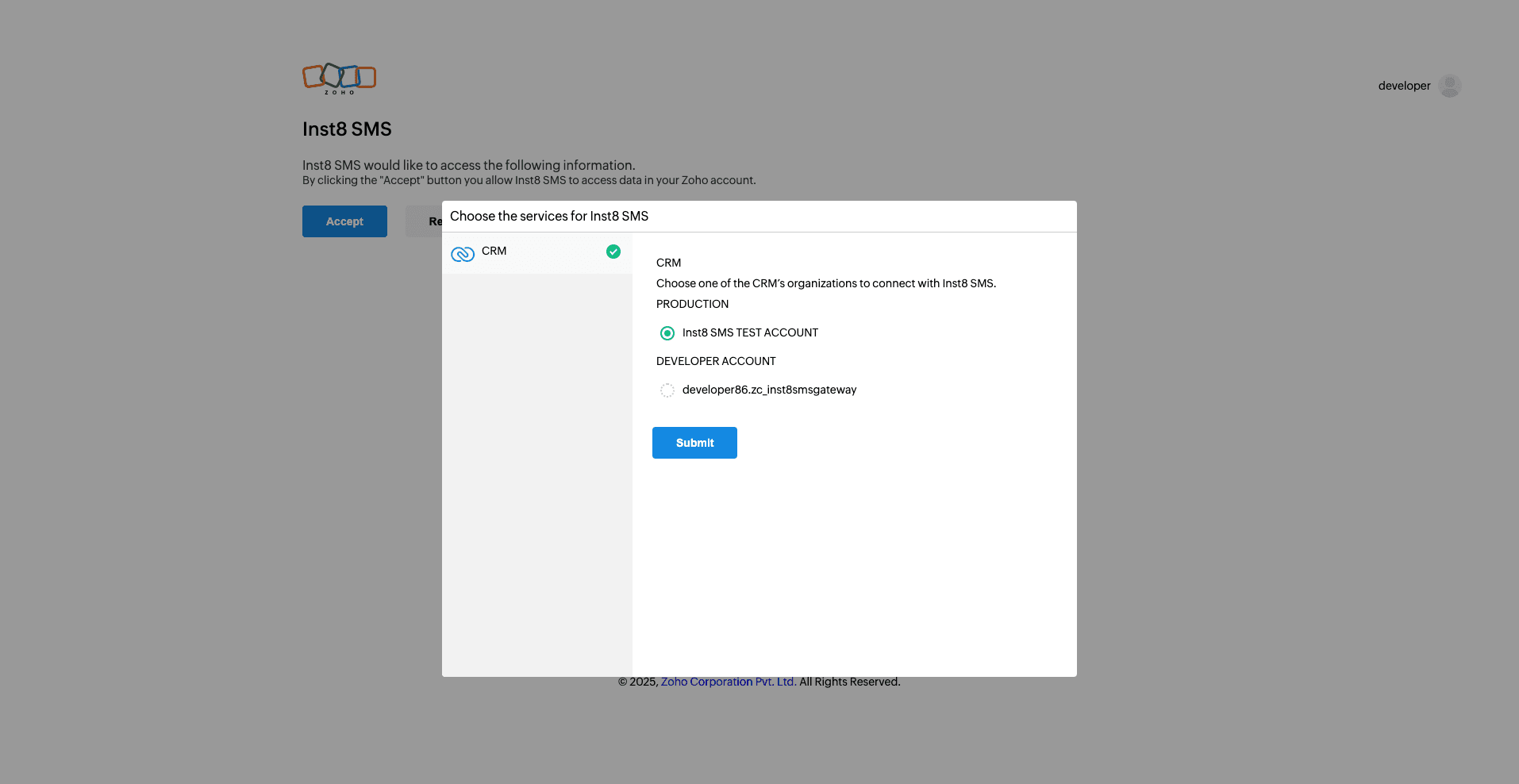Click the Accept button
The image size is (1519, 784).
[344, 221]
